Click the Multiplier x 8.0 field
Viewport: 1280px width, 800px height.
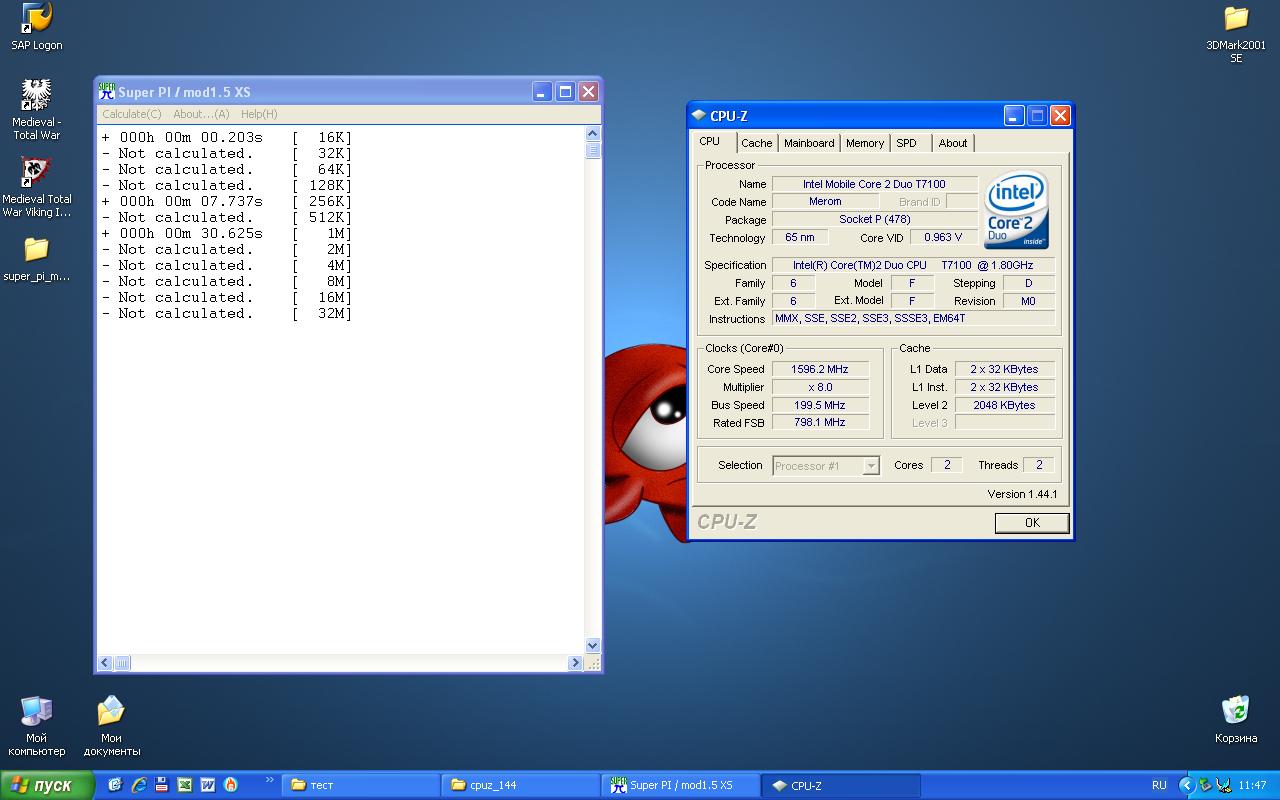coord(820,387)
